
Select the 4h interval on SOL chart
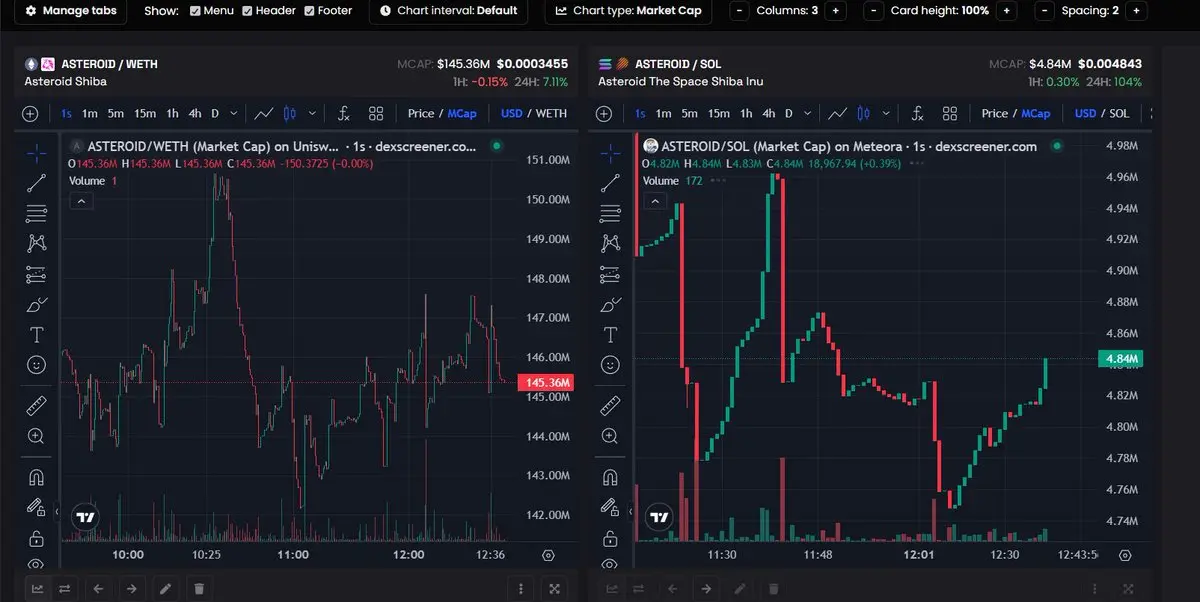[769, 114]
